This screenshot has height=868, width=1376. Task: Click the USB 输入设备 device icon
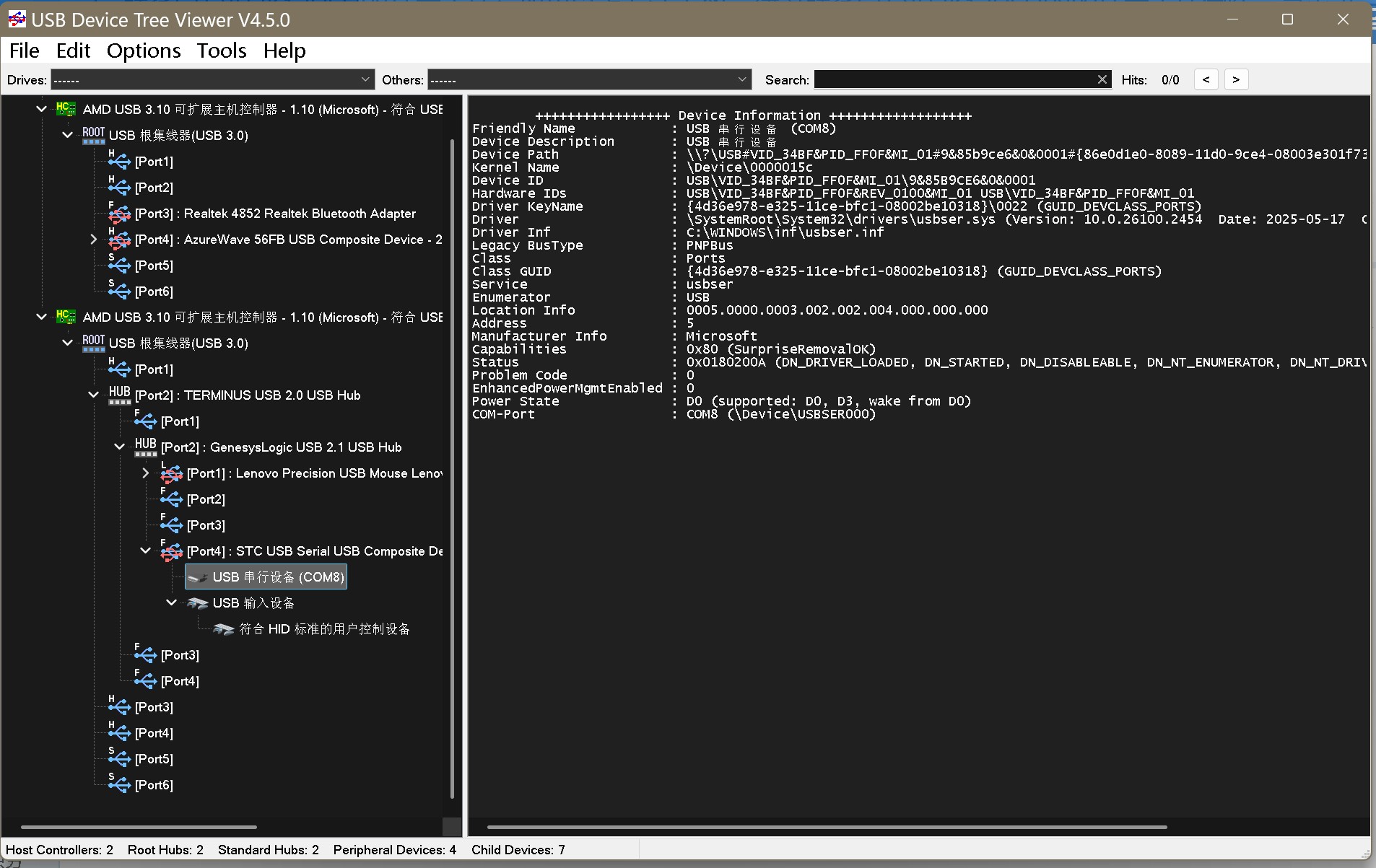(x=197, y=603)
